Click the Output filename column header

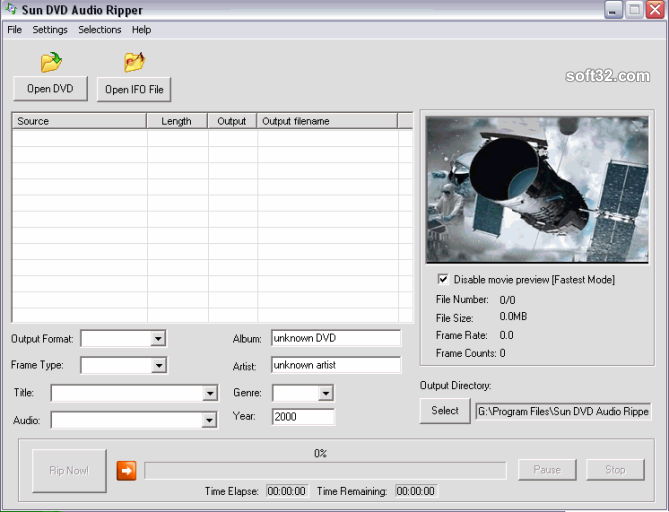pyautogui.click(x=327, y=121)
